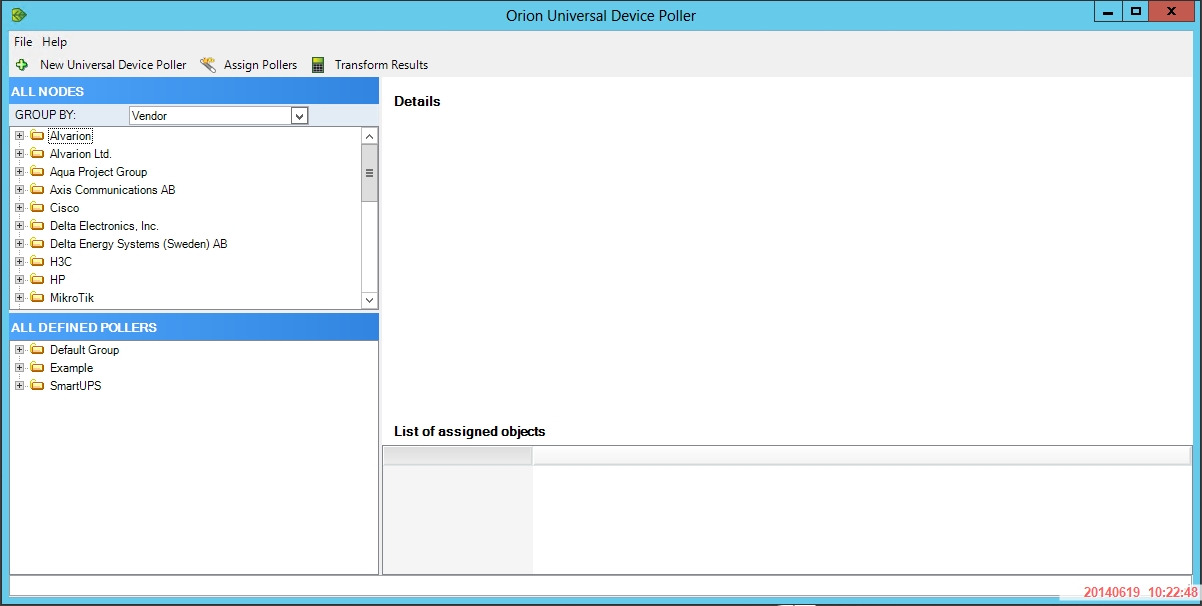Expand the Default Group pollers
The width and height of the screenshot is (1202, 606).
pos(19,350)
